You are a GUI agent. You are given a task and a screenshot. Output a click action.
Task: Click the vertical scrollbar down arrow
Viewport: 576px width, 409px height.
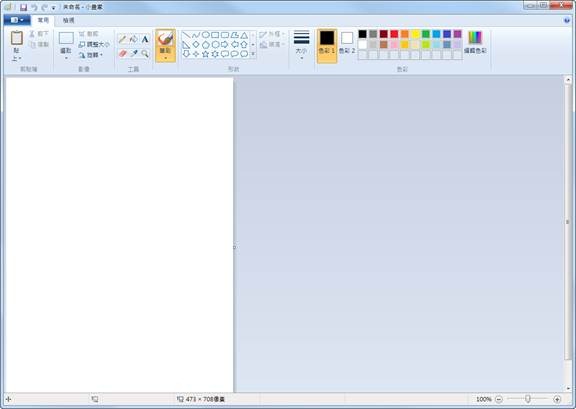click(x=568, y=388)
